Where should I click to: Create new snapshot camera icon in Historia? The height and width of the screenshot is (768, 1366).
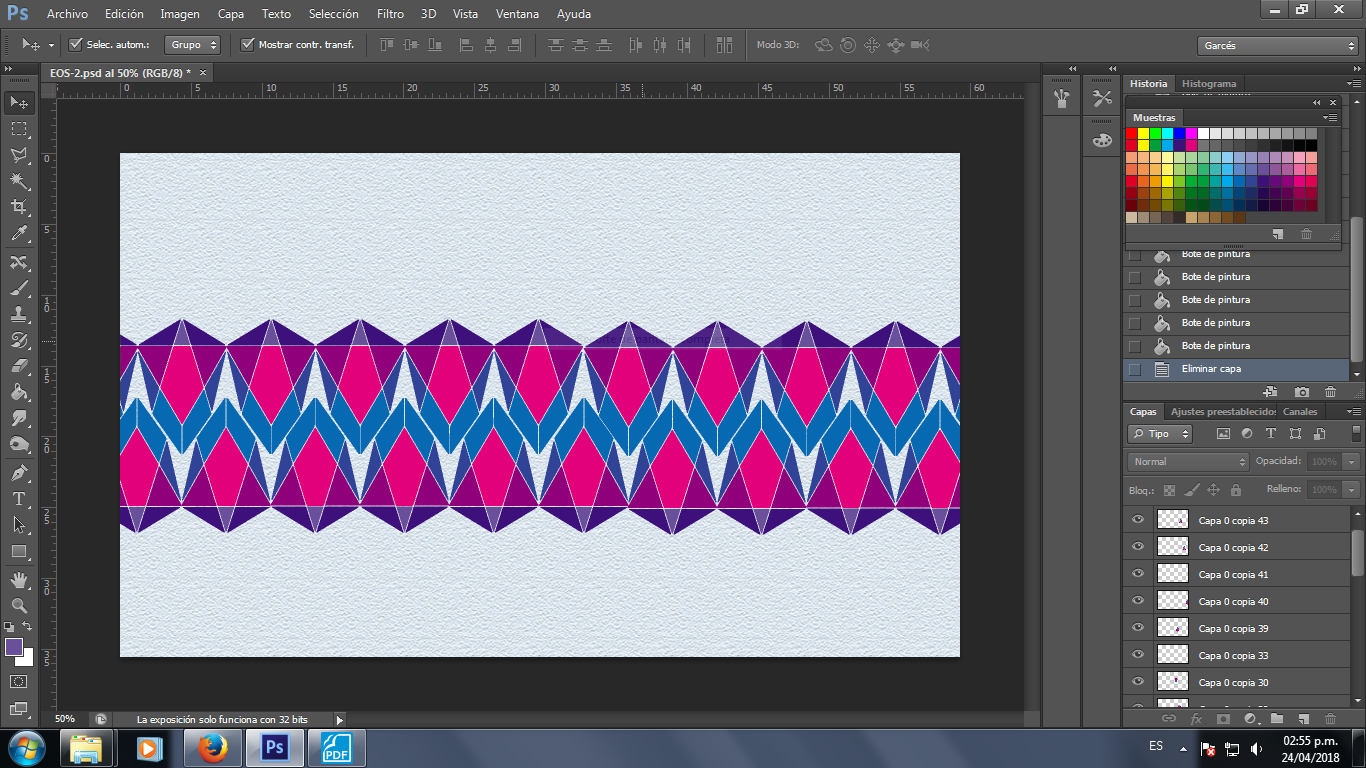(x=1301, y=392)
